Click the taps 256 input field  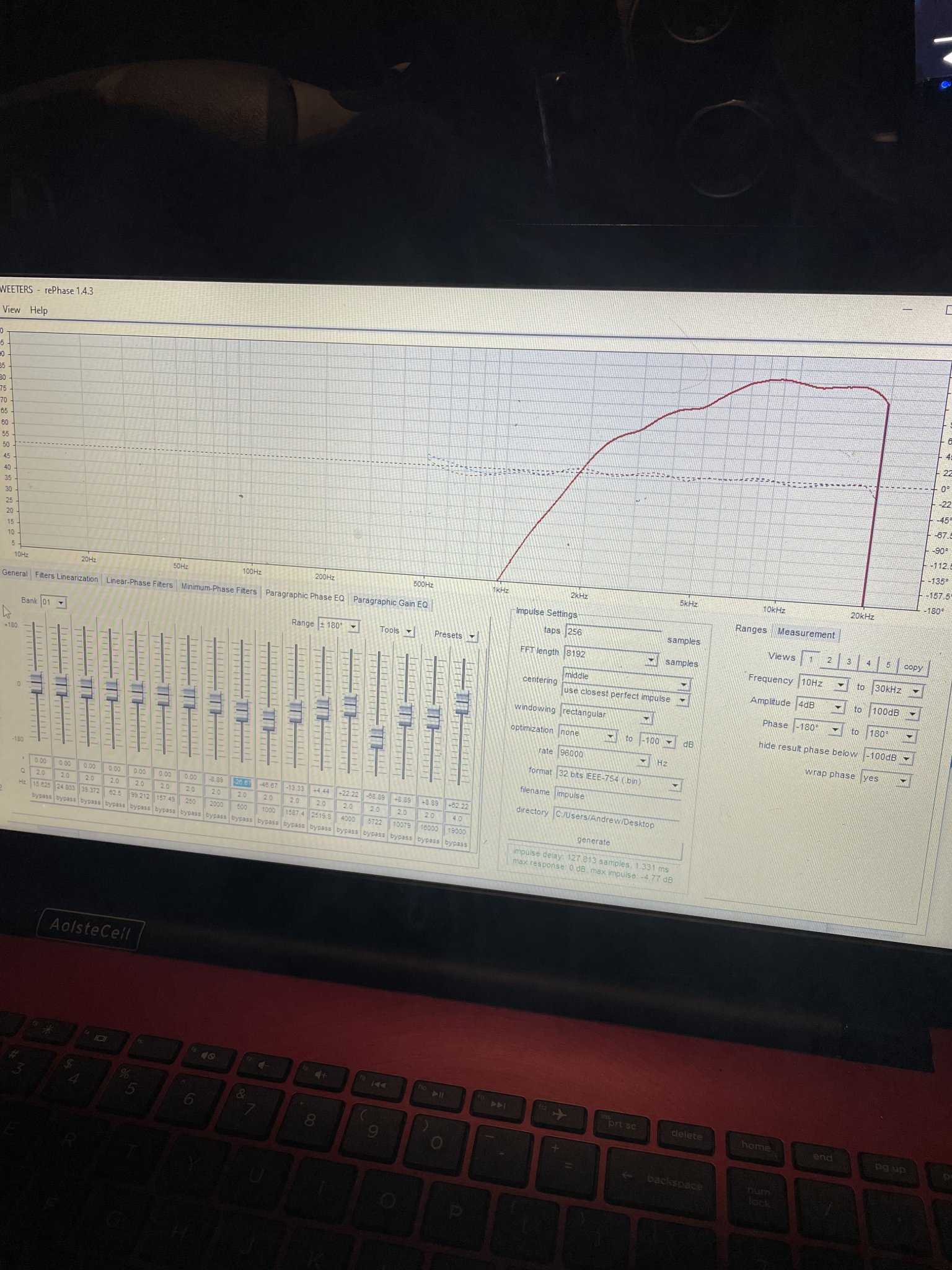(x=614, y=633)
